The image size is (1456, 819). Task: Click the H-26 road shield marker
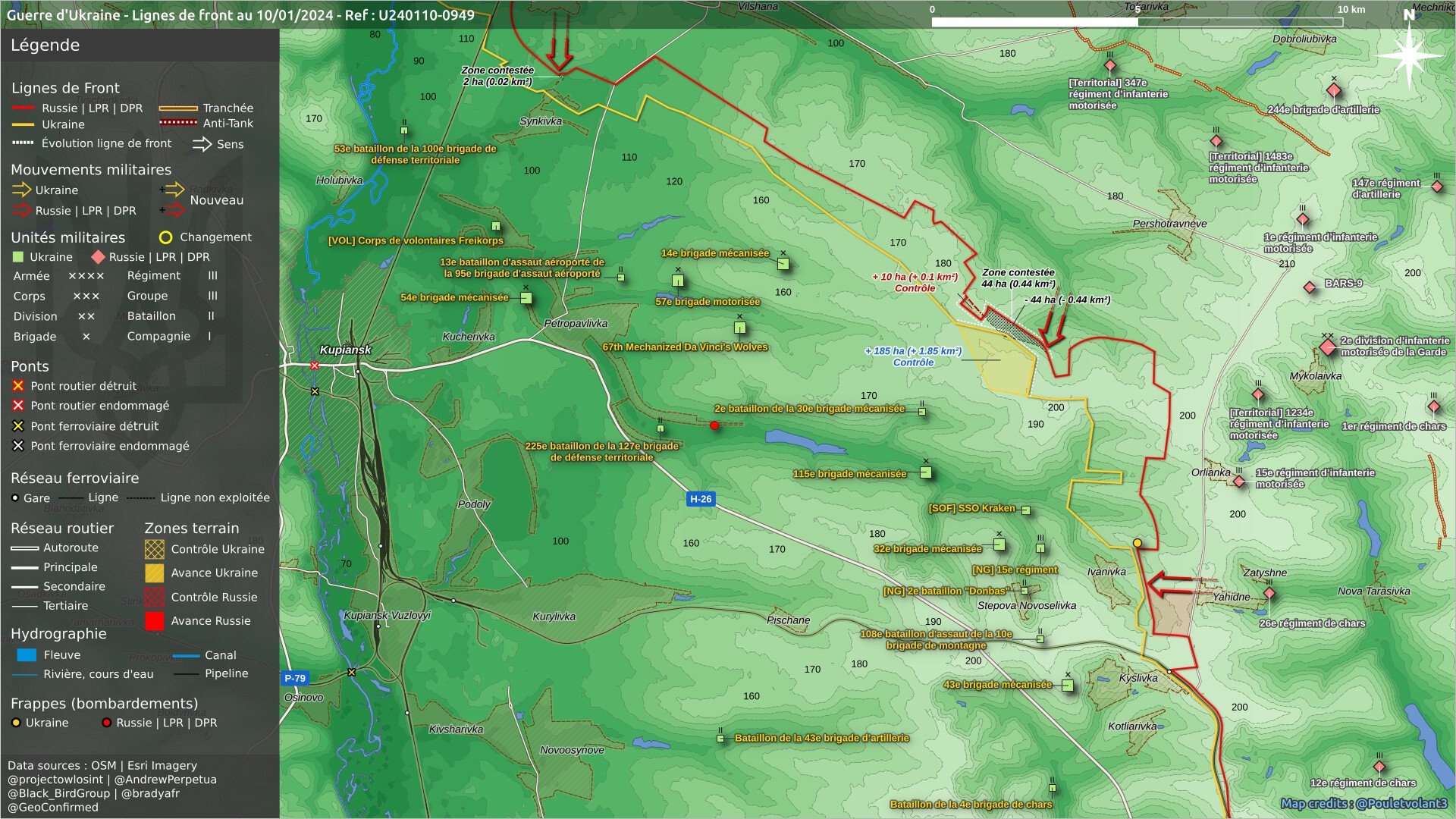(701, 499)
